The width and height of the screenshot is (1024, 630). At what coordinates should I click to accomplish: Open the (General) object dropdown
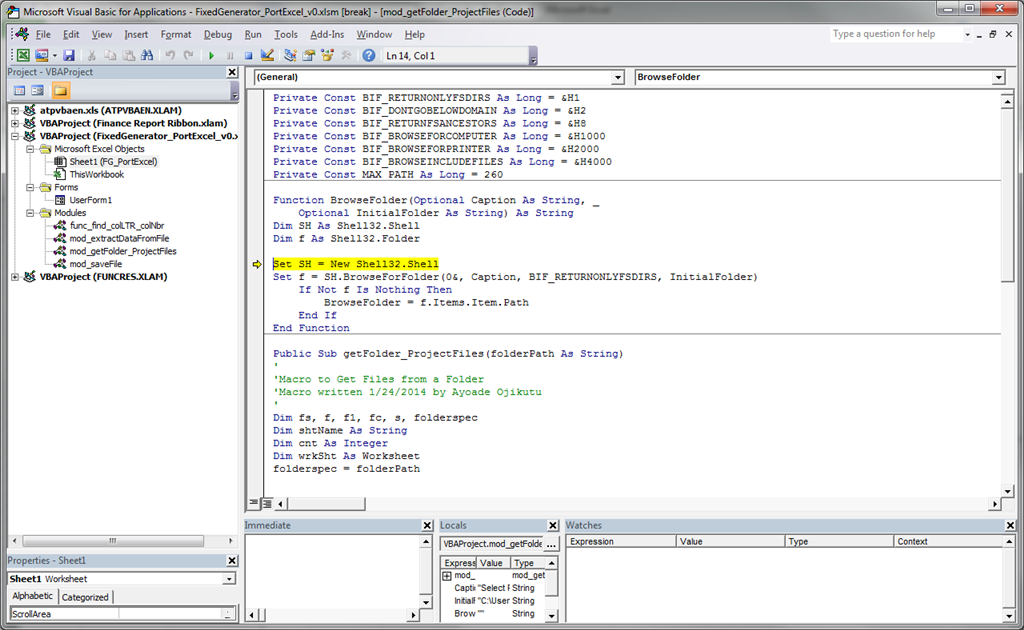tap(617, 77)
